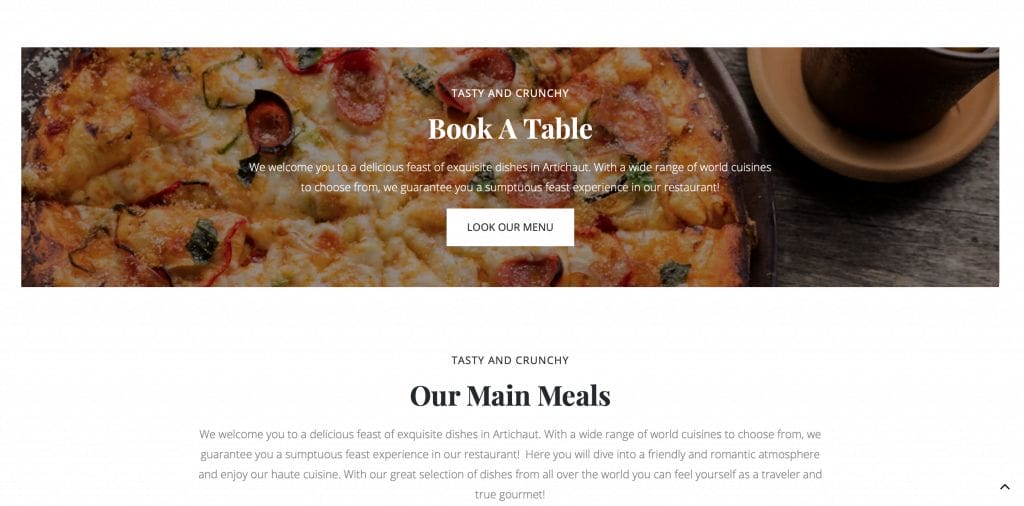Click the word Artichaut in lower paragraph
This screenshot has height=506, width=1024.
tap(516, 434)
